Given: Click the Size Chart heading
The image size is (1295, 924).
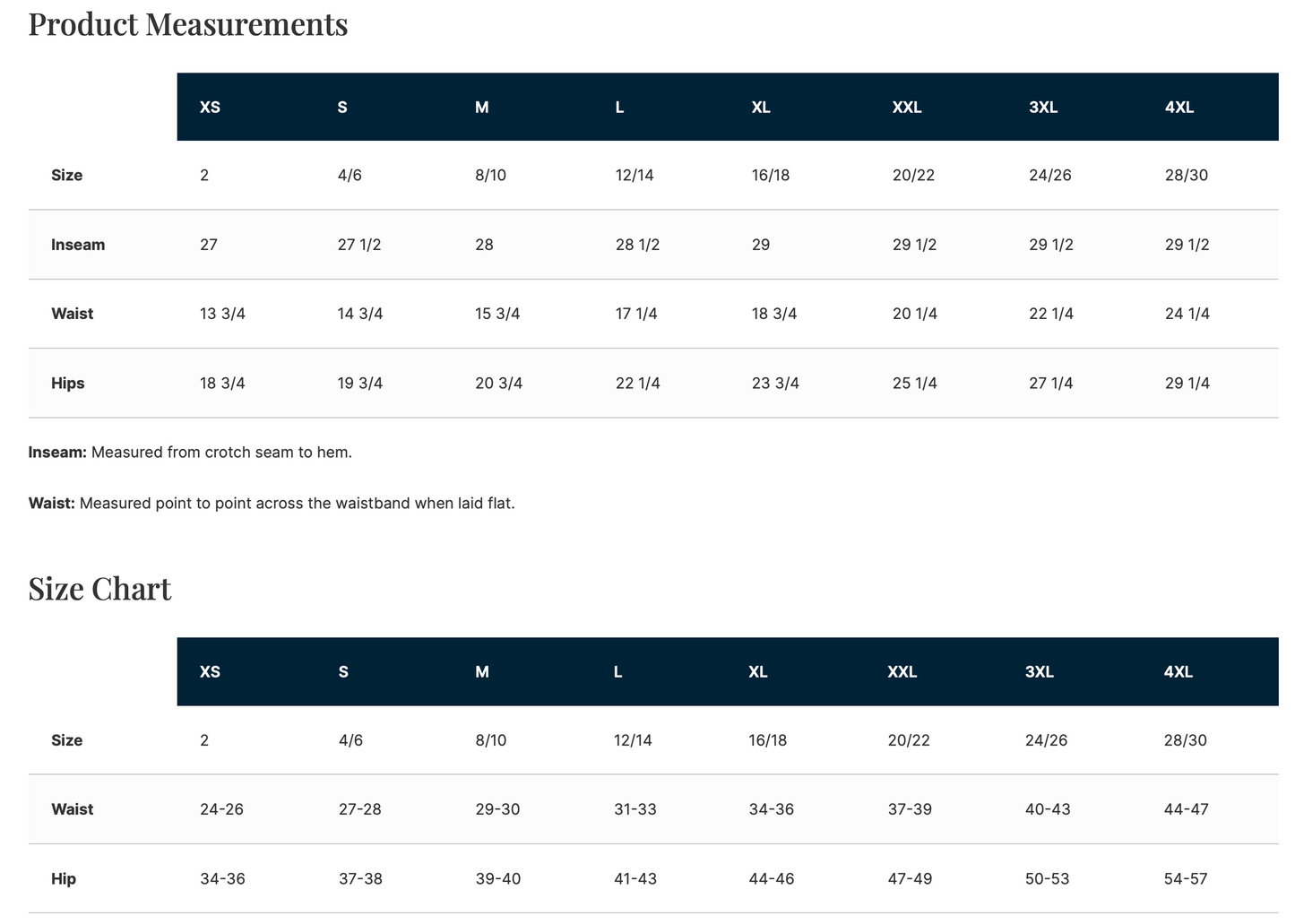Looking at the screenshot, I should pos(99,589).
